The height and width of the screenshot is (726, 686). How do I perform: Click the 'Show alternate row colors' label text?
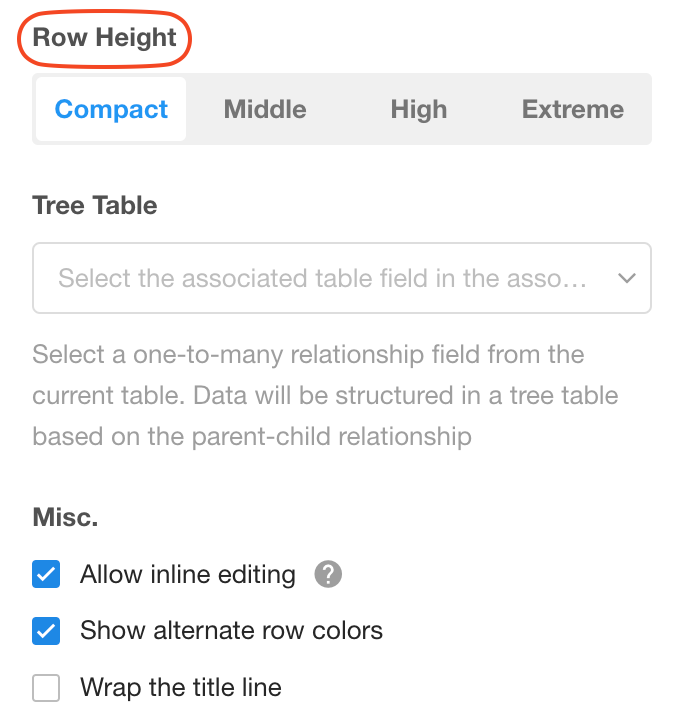(231, 631)
